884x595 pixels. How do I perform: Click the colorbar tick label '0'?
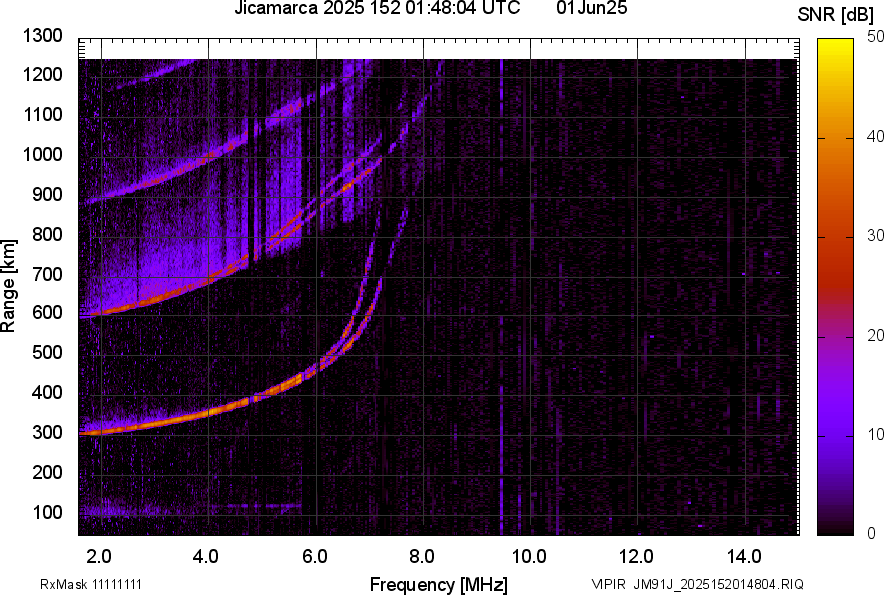click(872, 533)
